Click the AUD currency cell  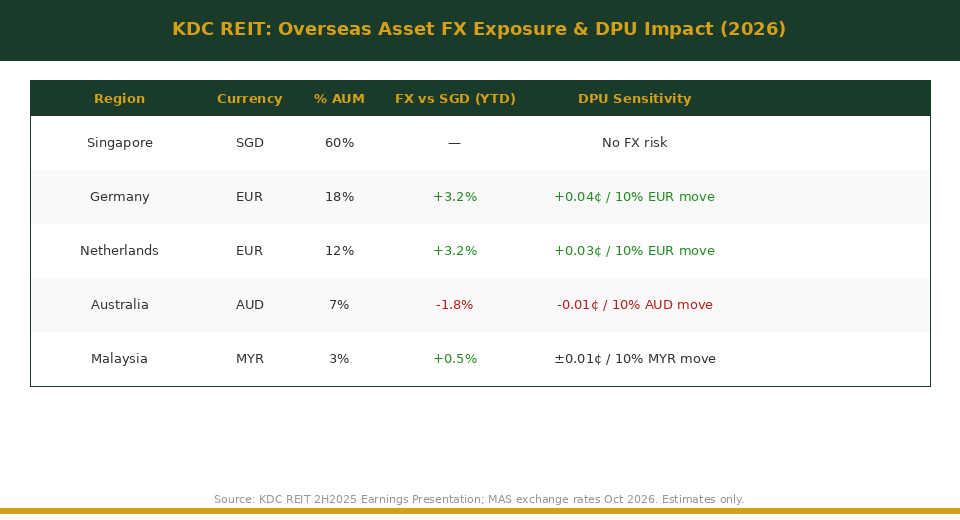(250, 304)
